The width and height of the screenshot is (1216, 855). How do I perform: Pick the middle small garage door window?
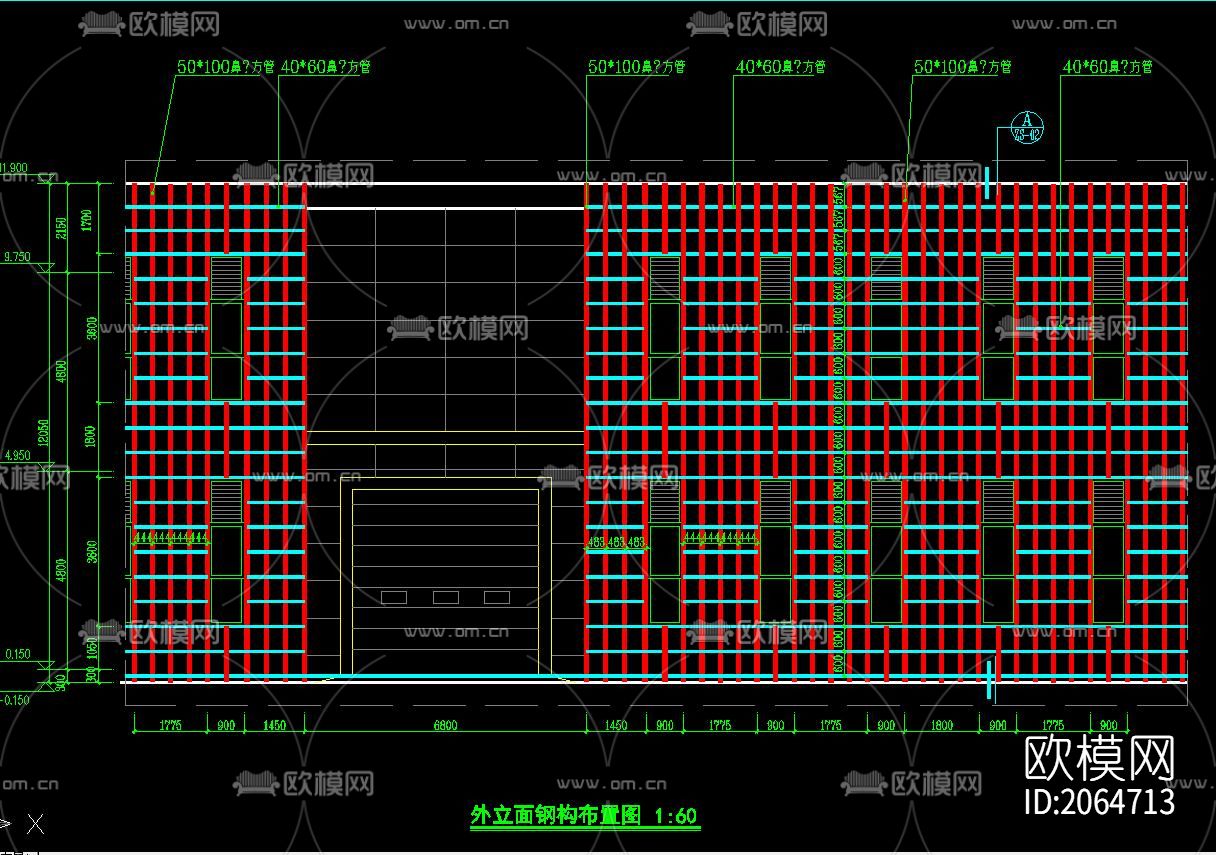[446, 597]
